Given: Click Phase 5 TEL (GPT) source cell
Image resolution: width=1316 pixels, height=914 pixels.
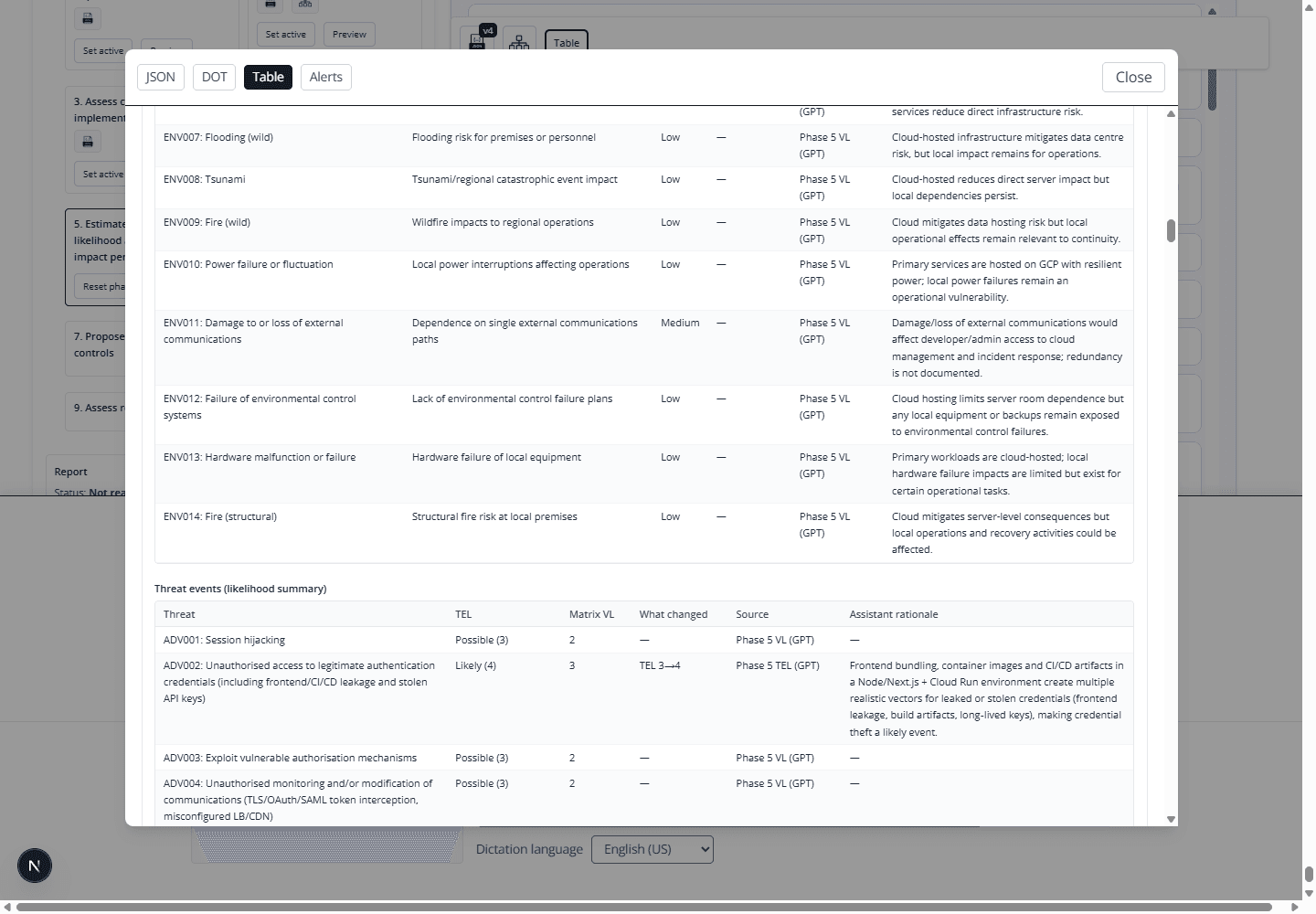Looking at the screenshot, I should coord(778,665).
